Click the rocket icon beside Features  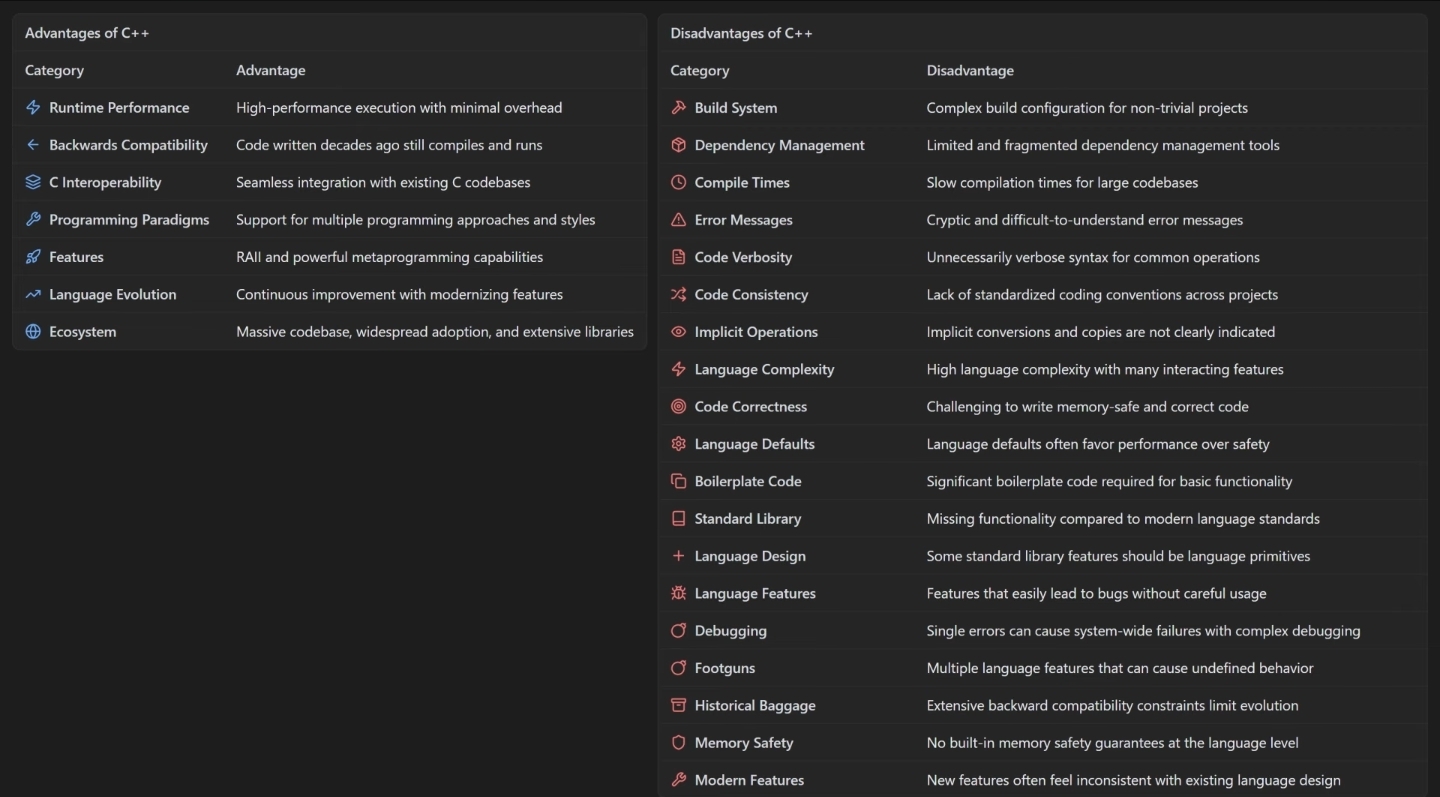click(x=33, y=257)
